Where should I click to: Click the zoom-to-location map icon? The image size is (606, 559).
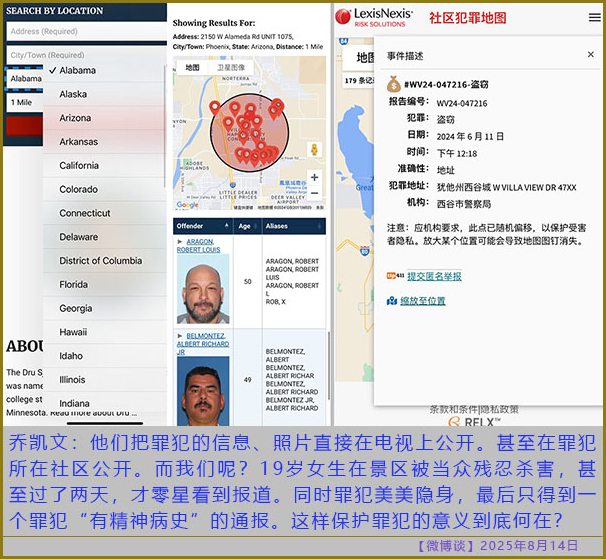393,300
